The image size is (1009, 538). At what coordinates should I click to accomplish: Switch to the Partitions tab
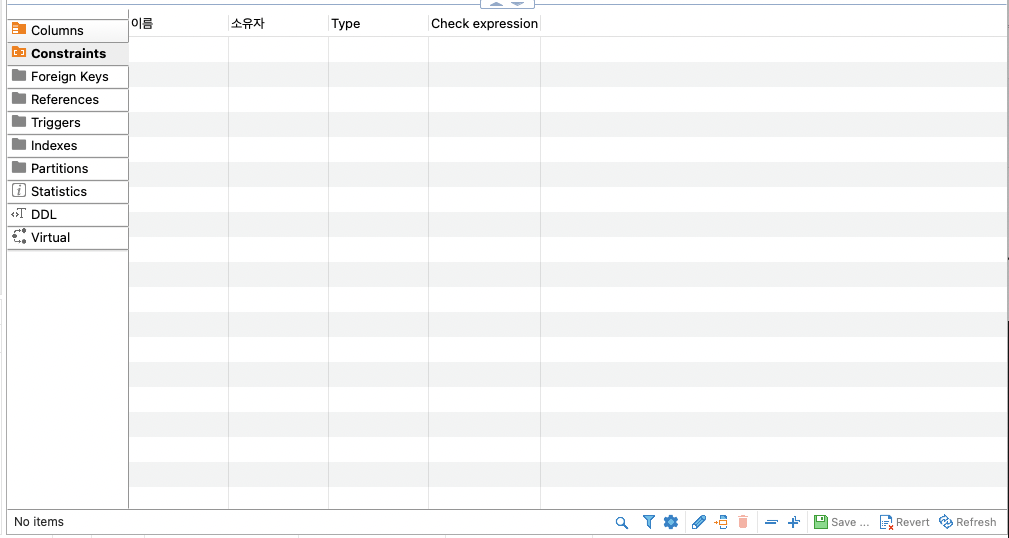click(x=68, y=169)
